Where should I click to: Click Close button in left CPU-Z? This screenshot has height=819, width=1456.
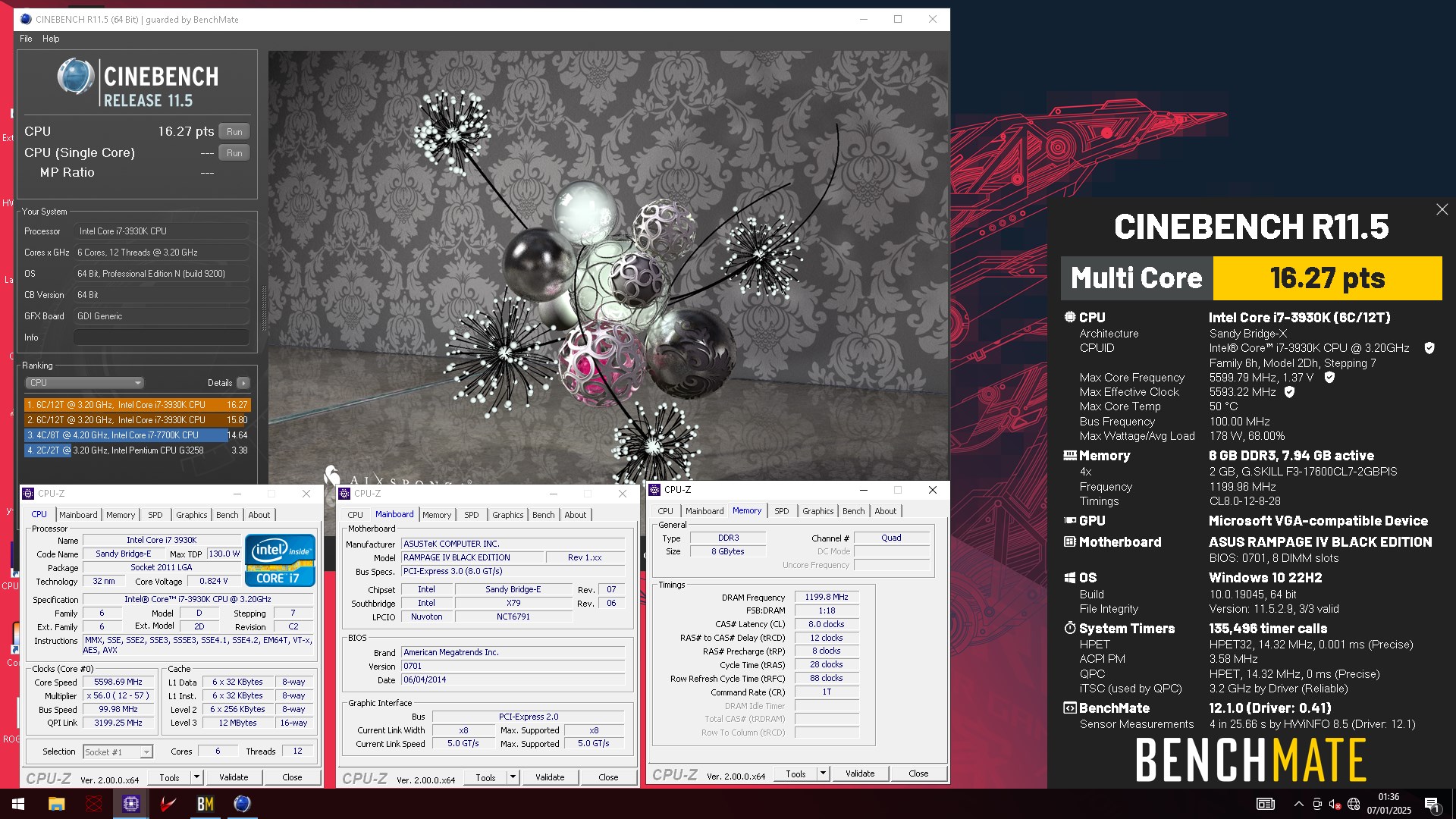point(292,777)
